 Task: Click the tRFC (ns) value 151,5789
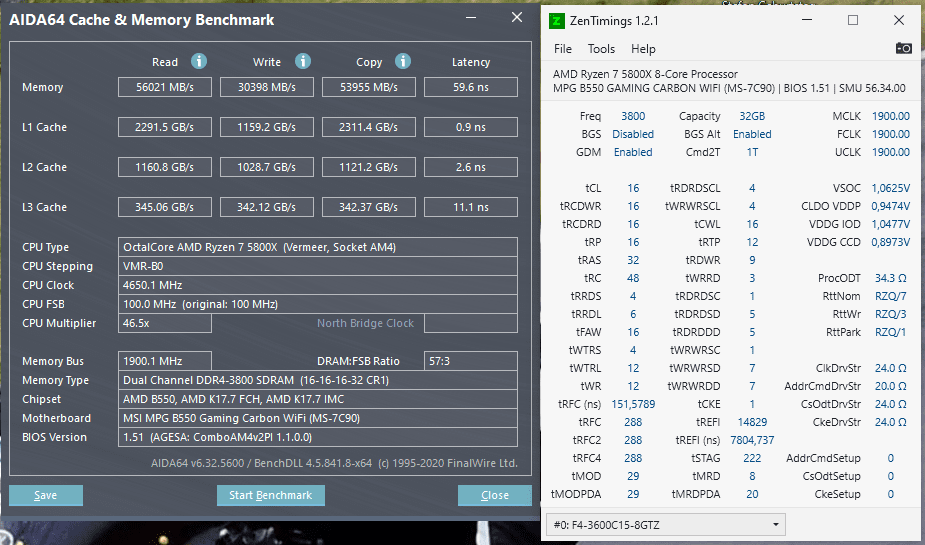click(x=633, y=404)
